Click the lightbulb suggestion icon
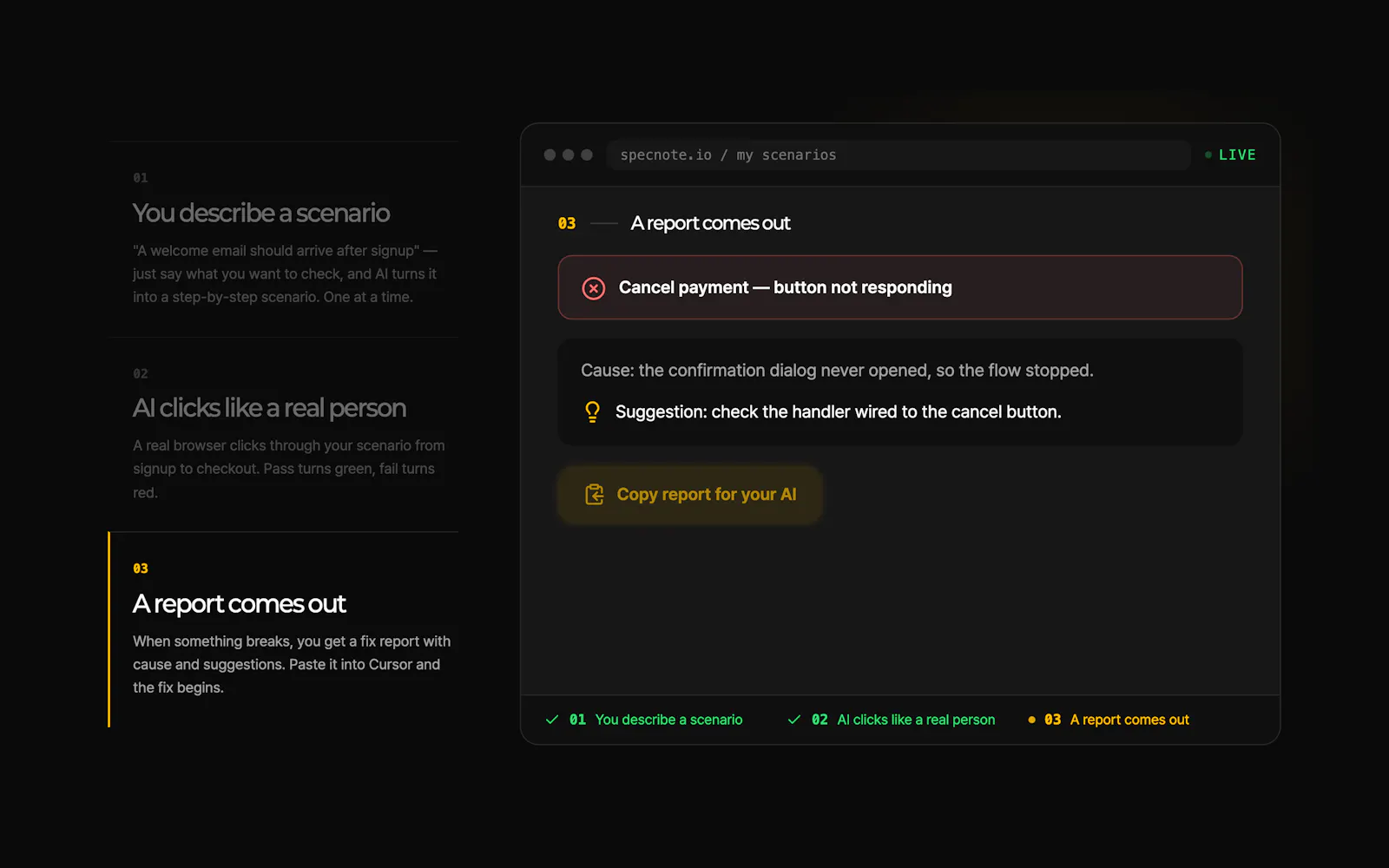This screenshot has width=1389, height=868. (x=592, y=412)
